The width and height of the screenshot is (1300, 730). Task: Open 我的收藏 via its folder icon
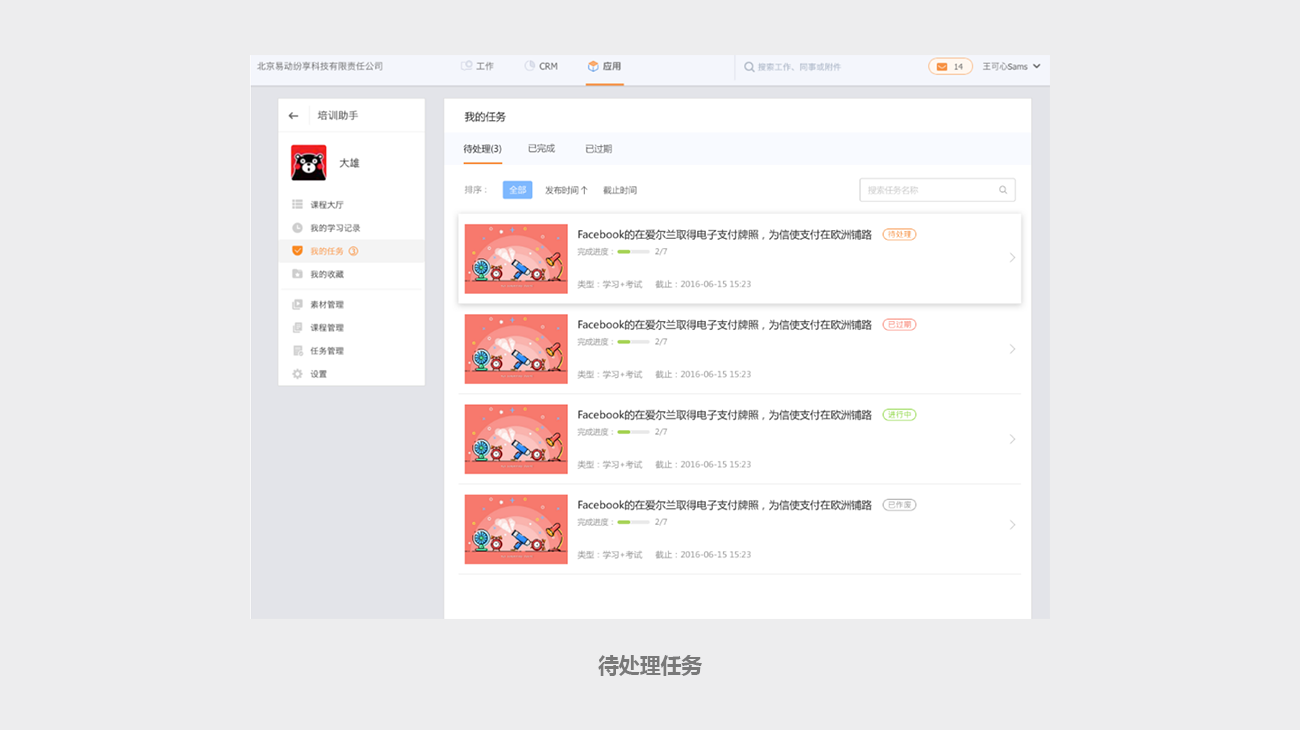click(x=297, y=274)
